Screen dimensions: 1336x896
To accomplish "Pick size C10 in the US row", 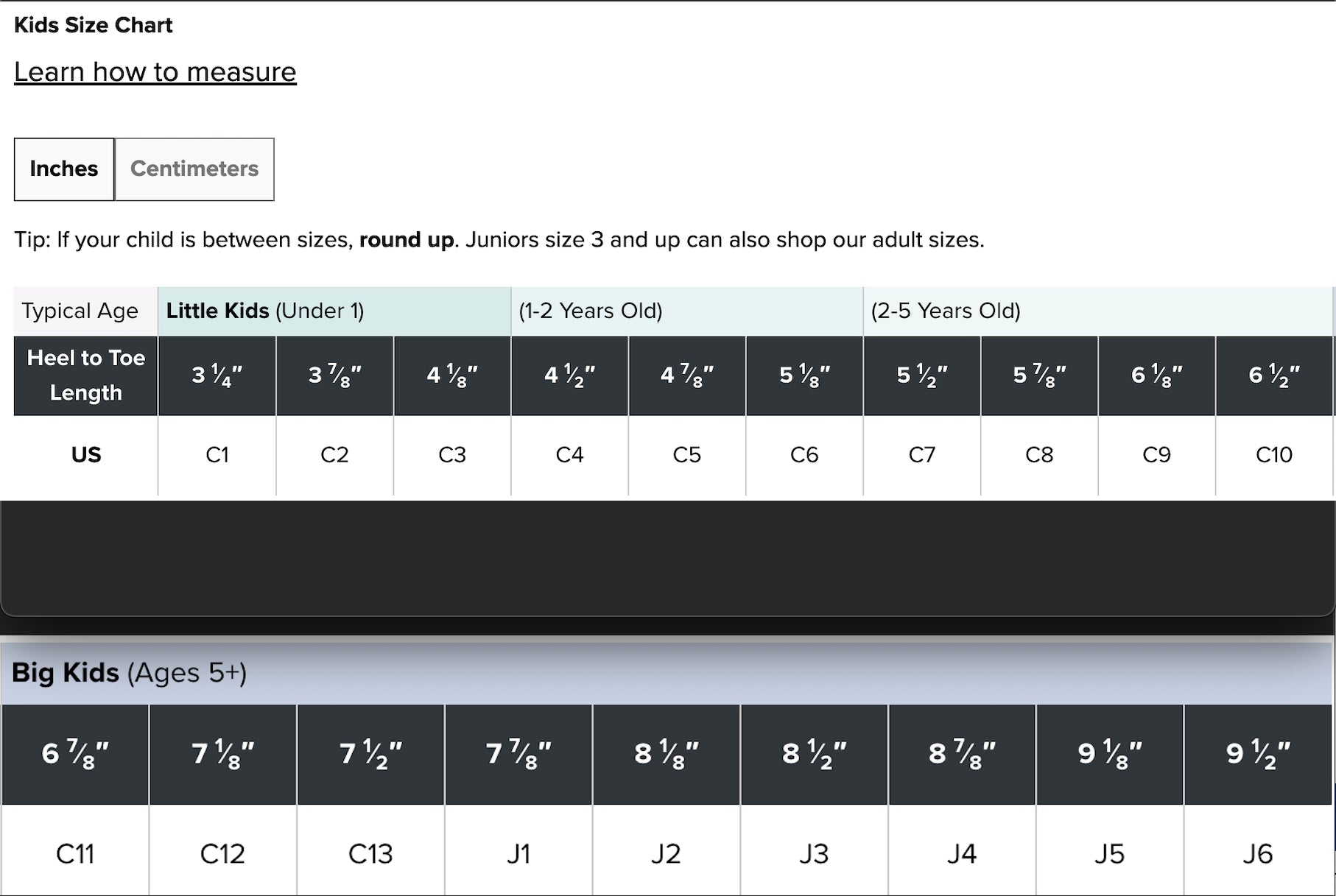I will [x=1273, y=455].
